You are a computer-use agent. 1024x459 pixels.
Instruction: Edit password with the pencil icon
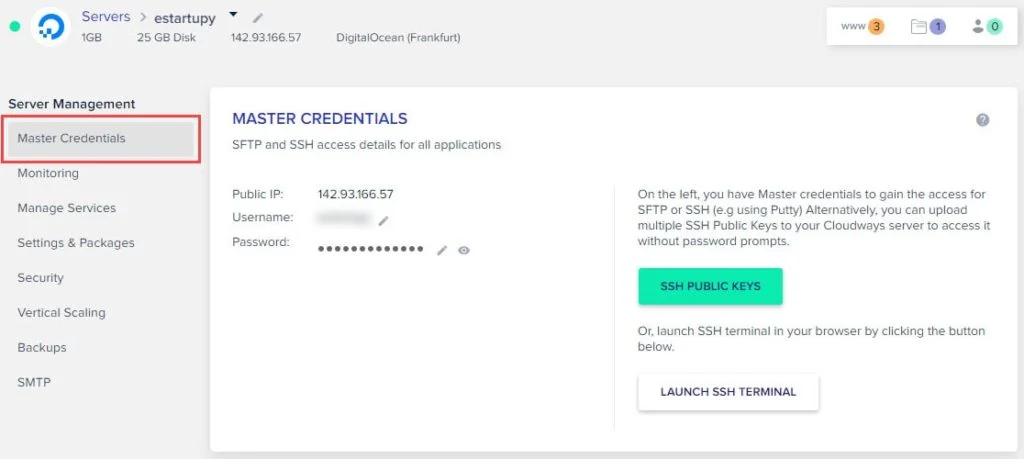coord(442,250)
